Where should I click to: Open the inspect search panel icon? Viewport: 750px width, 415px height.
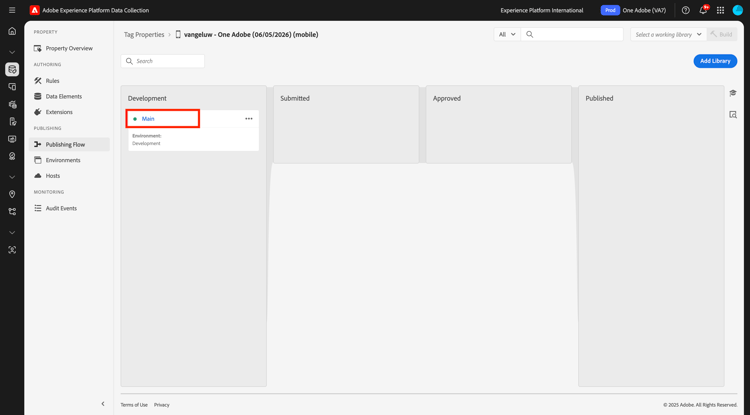pyautogui.click(x=733, y=115)
